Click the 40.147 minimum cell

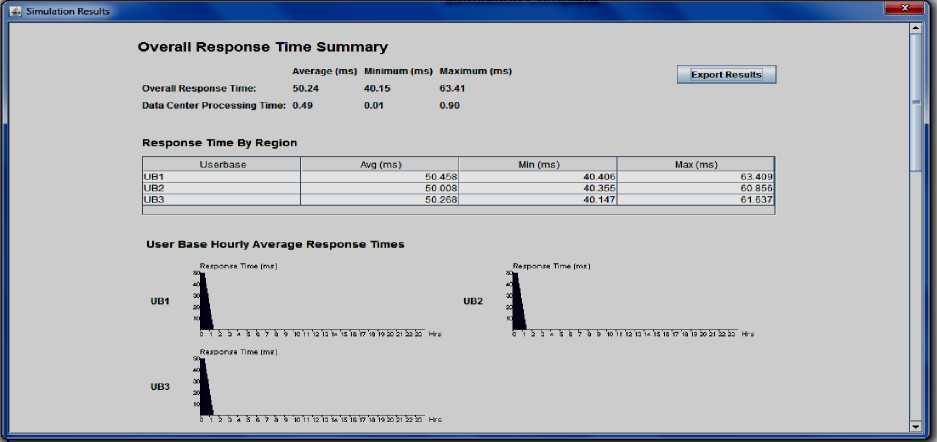[x=538, y=199]
